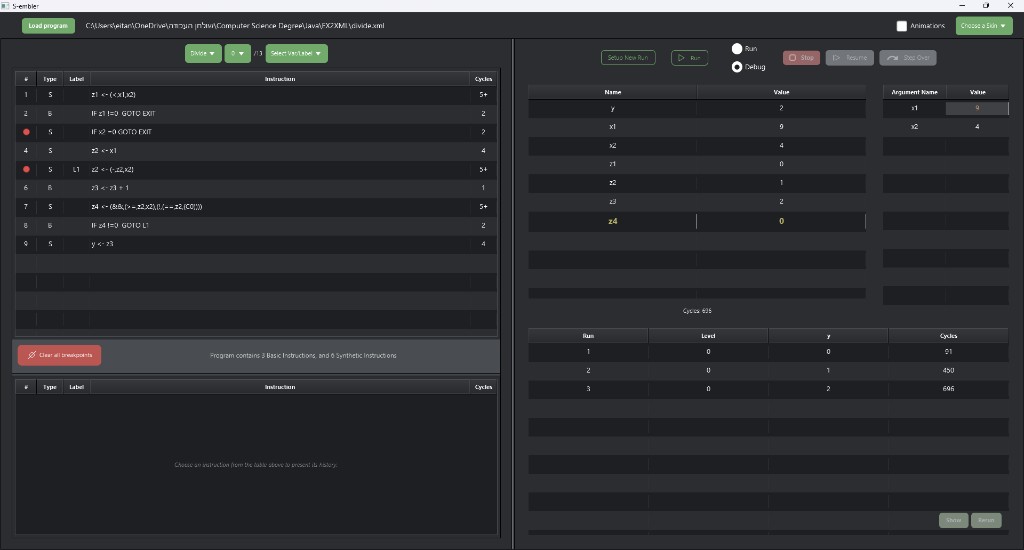1024x550 pixels.
Task: Select instruction y <- z3
Action: tap(256, 244)
